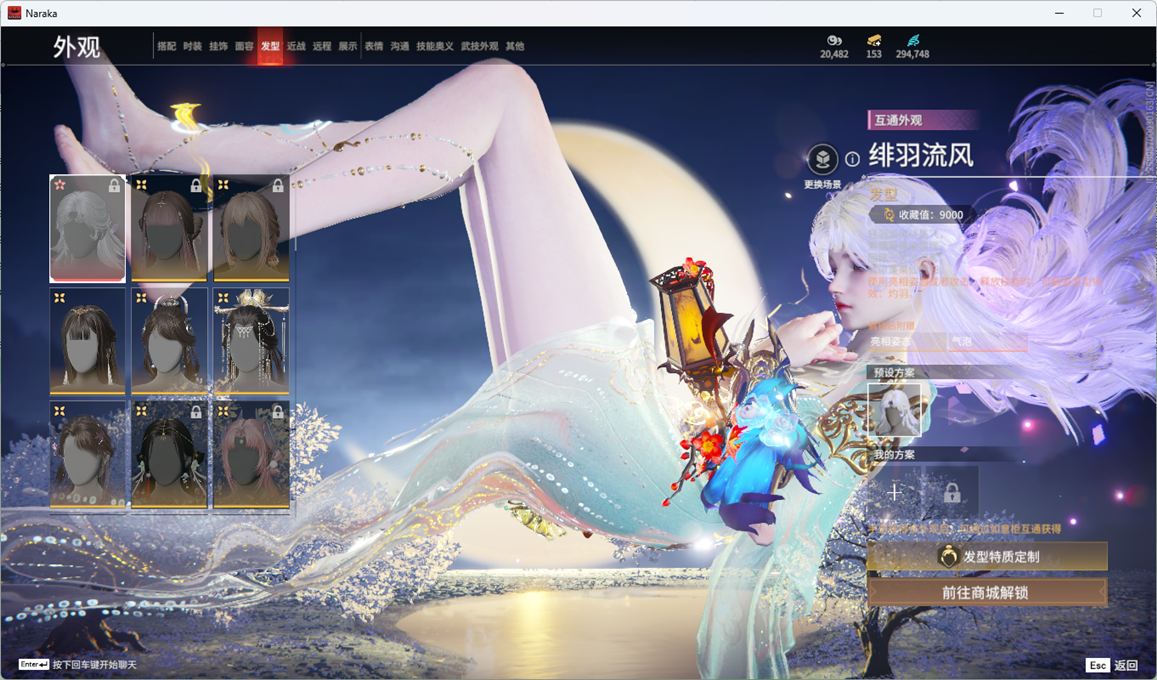Open the 搭配 tab
Image resolution: width=1157 pixels, height=680 pixels.
166,46
